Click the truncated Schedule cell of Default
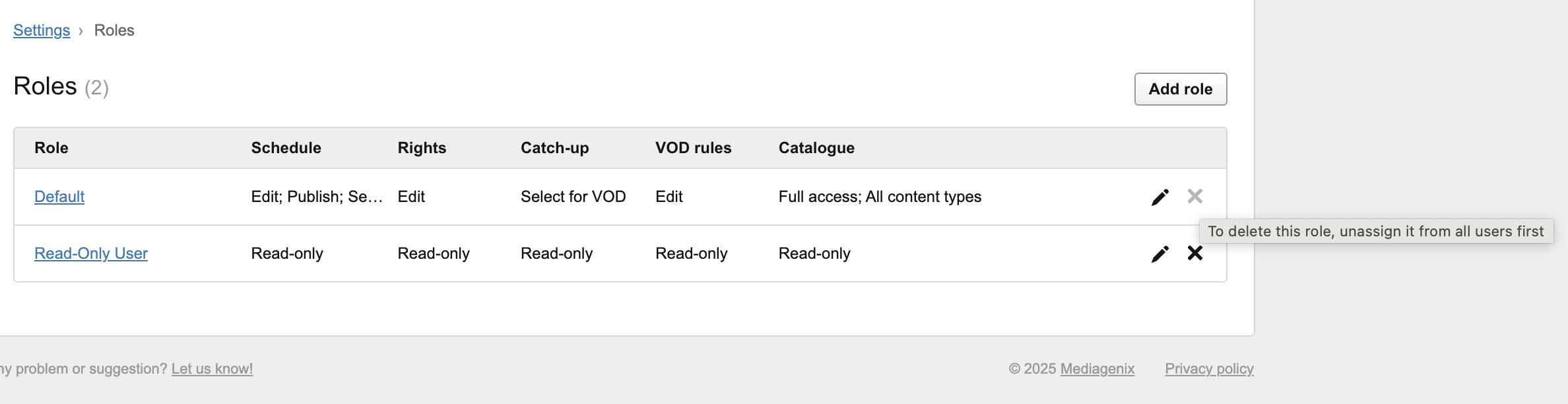Viewport: 1568px width, 404px height. [317, 197]
